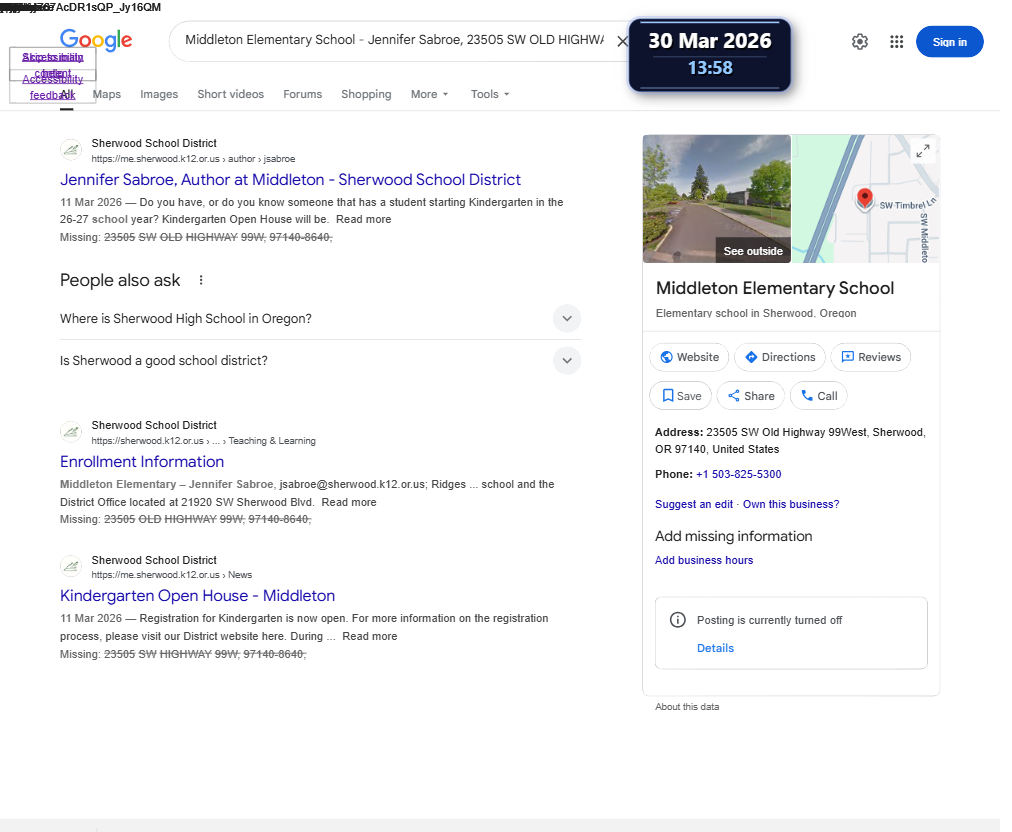Open the Google apps grid icon
The height and width of the screenshot is (832, 1012).
896,42
